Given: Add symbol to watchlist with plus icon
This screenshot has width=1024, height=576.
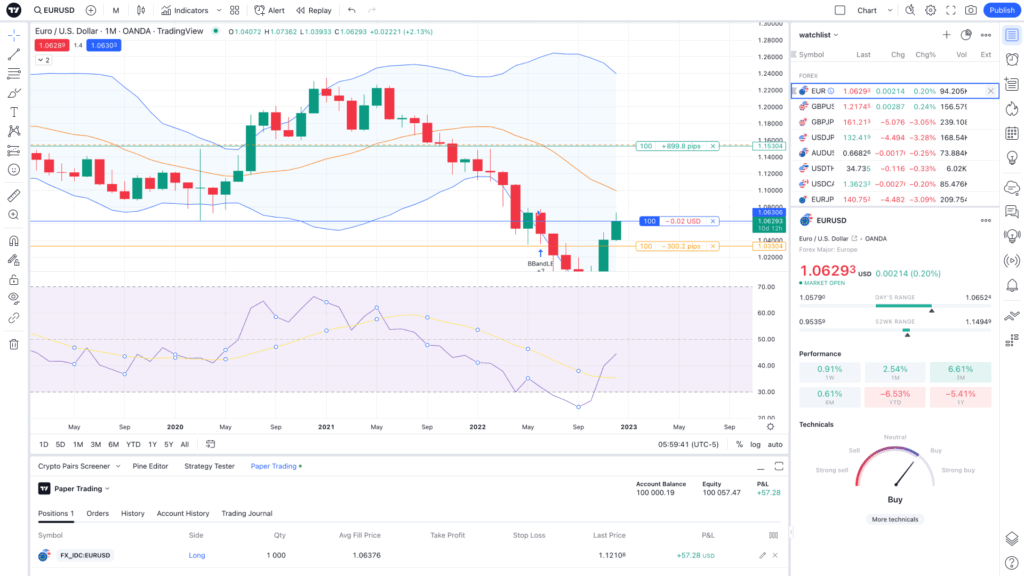Looking at the screenshot, I should 946,35.
